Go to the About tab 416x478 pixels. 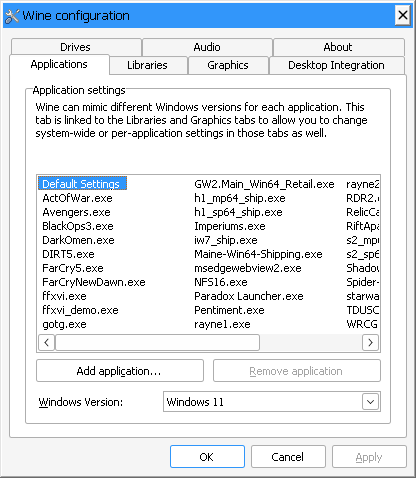coord(338,47)
